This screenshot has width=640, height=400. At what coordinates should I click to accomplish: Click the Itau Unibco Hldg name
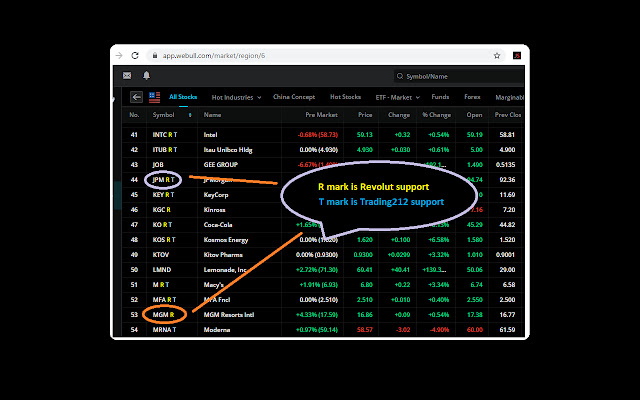228,150
